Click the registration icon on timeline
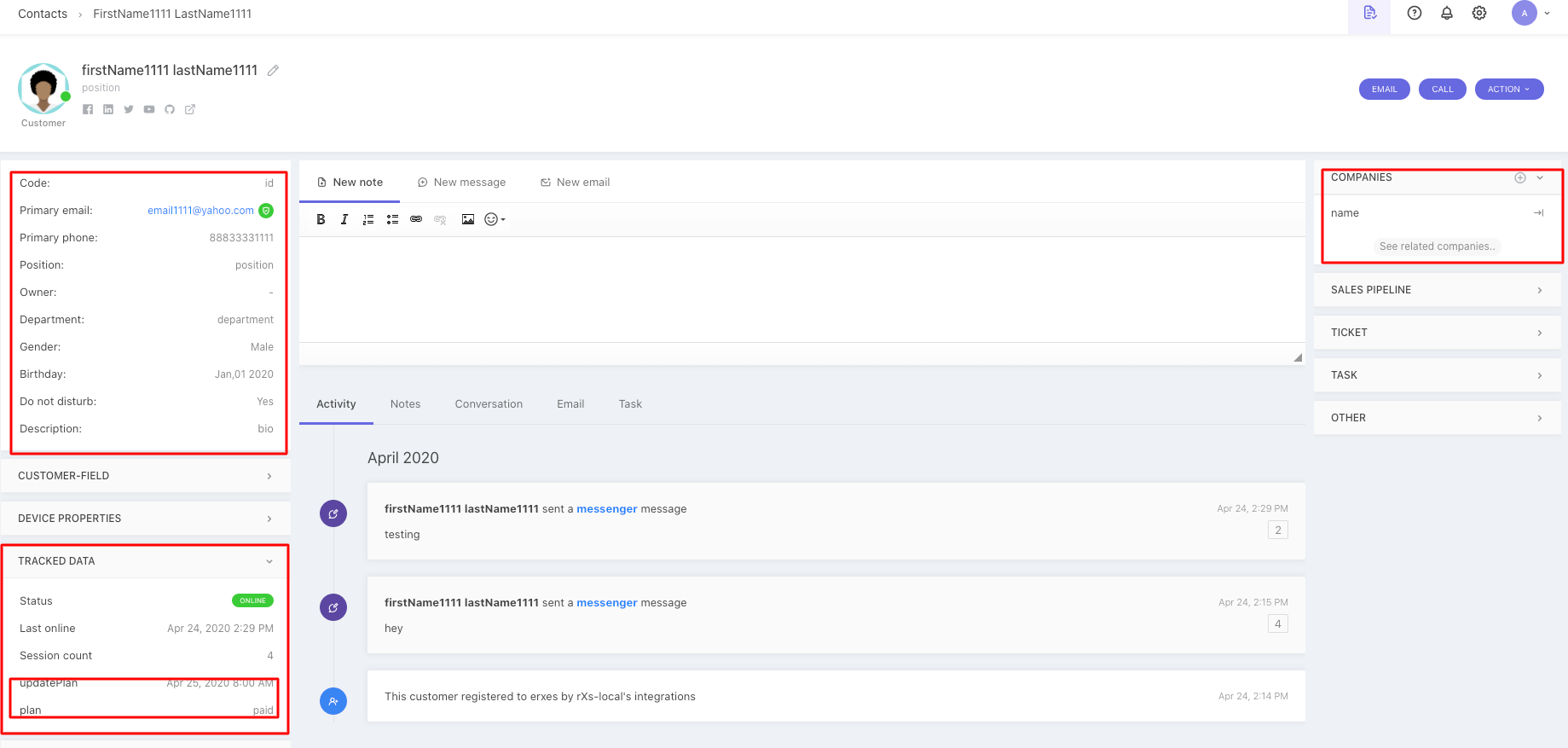Viewport: 1568px width, 748px height. [x=333, y=701]
